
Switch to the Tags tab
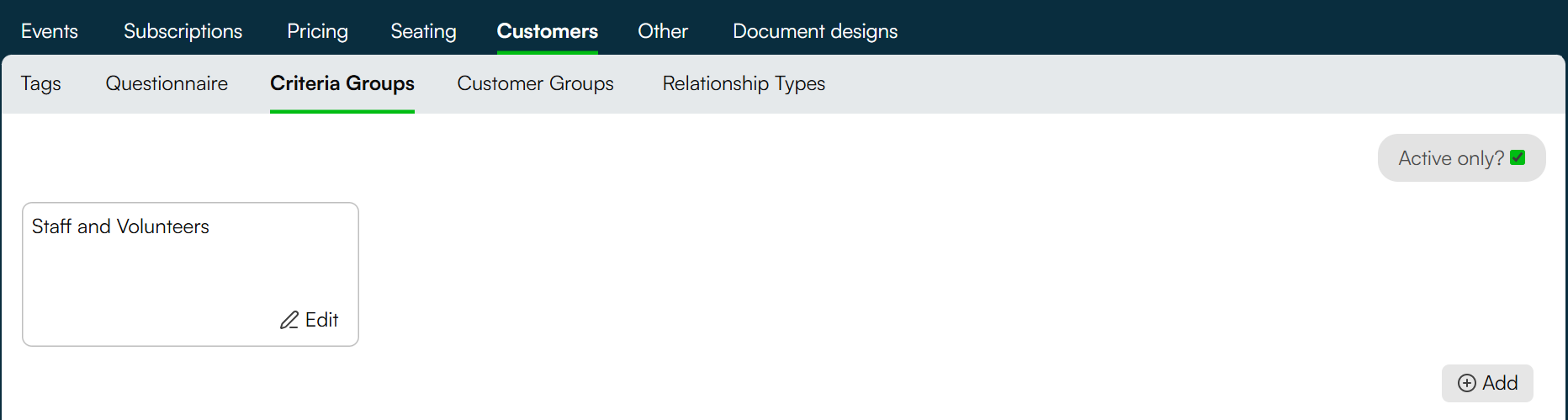coord(41,83)
